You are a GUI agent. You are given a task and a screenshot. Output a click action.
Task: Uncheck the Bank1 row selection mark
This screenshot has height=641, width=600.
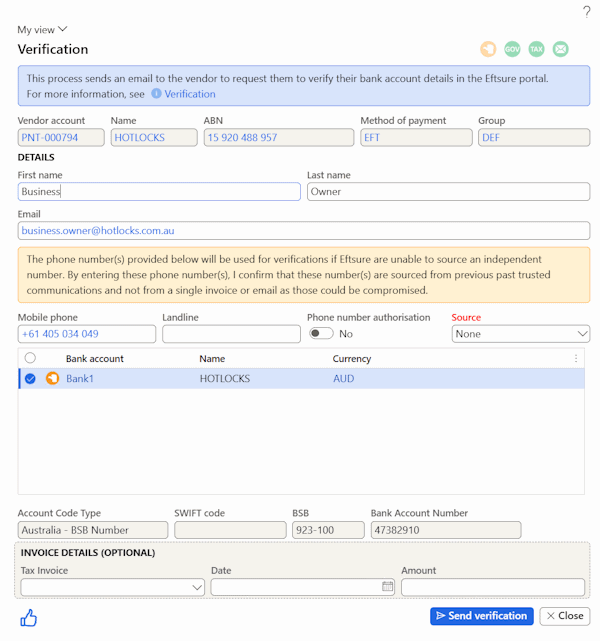(30, 379)
